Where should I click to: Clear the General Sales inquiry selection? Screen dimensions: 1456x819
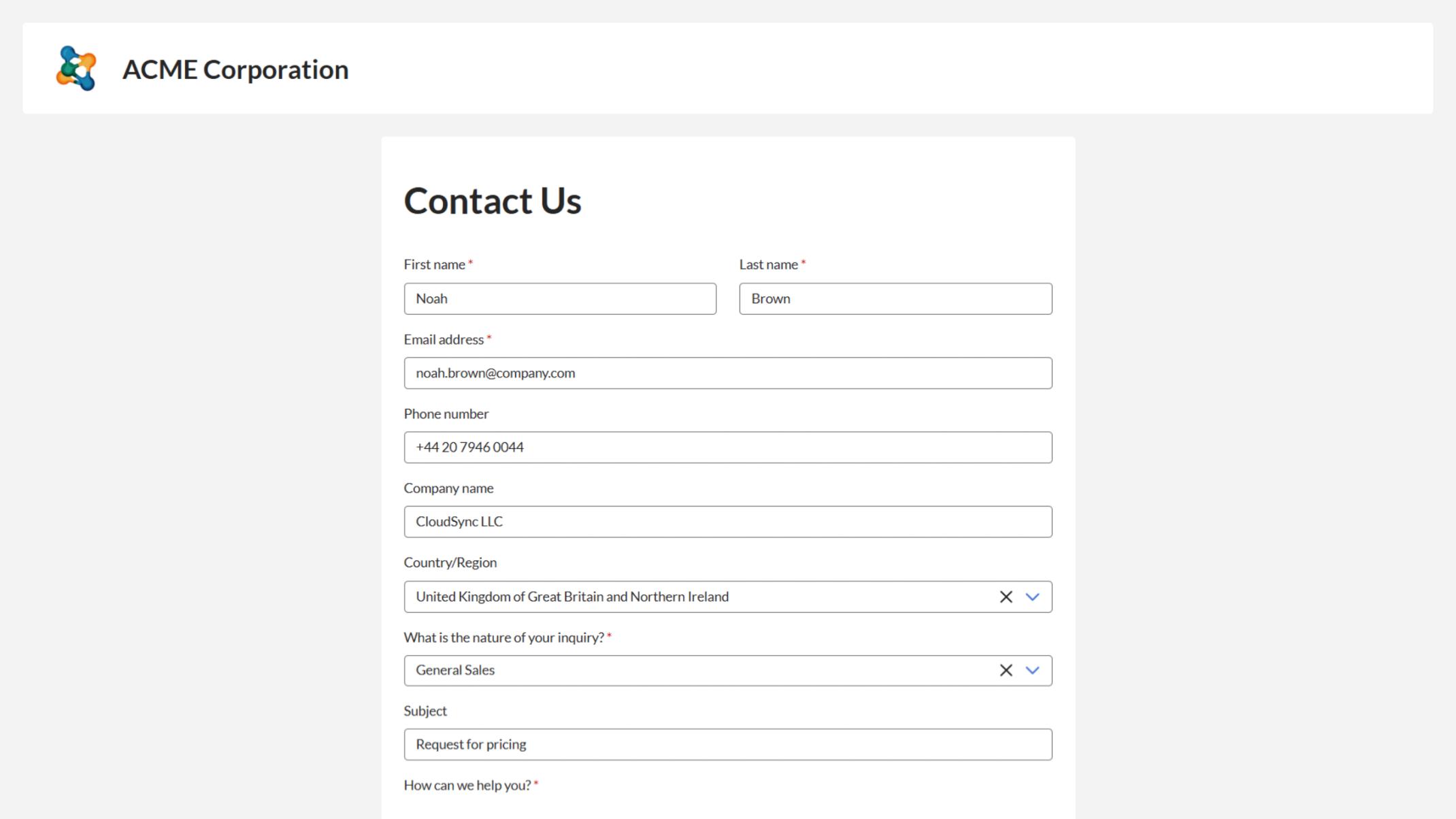coord(1006,670)
